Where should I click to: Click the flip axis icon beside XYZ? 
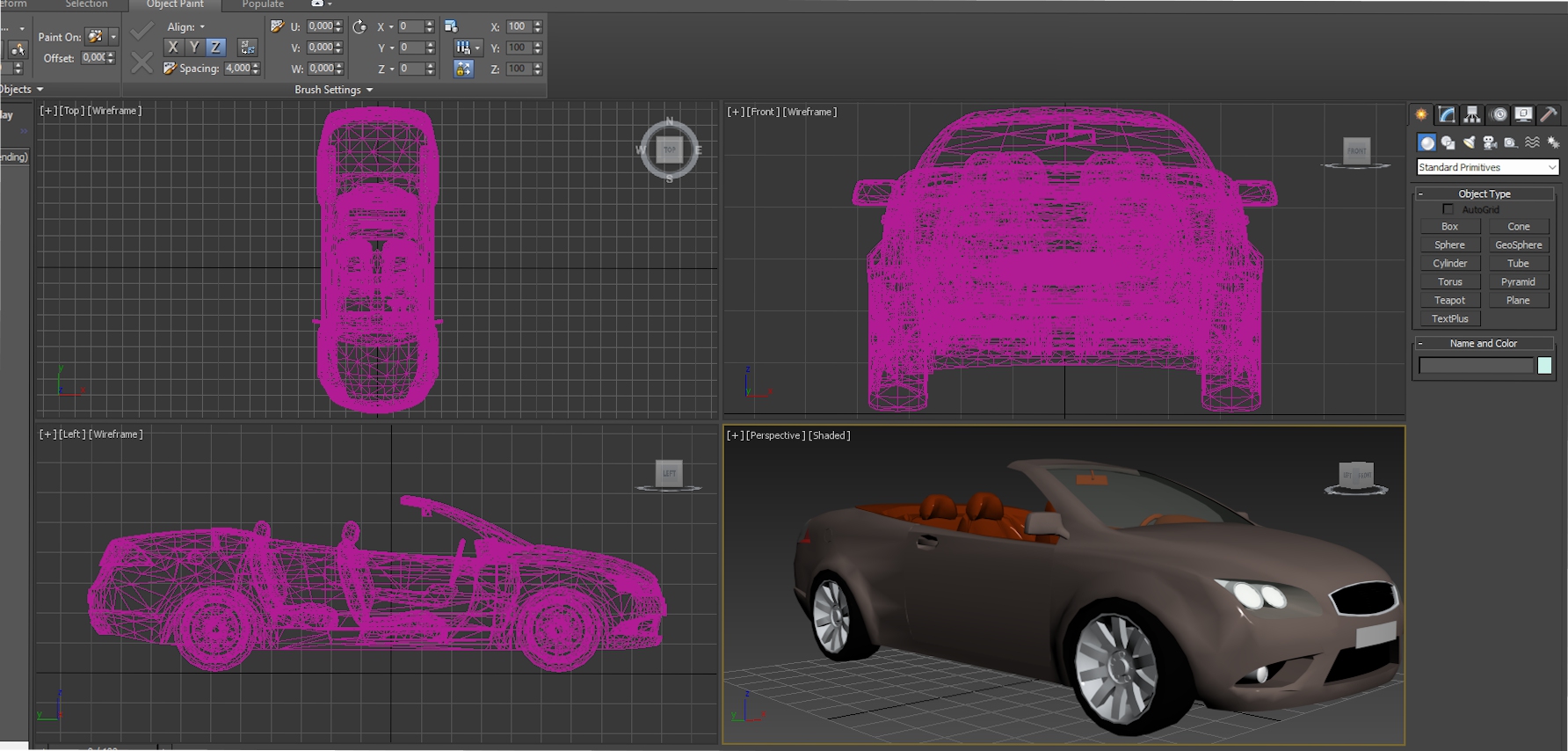coord(248,47)
